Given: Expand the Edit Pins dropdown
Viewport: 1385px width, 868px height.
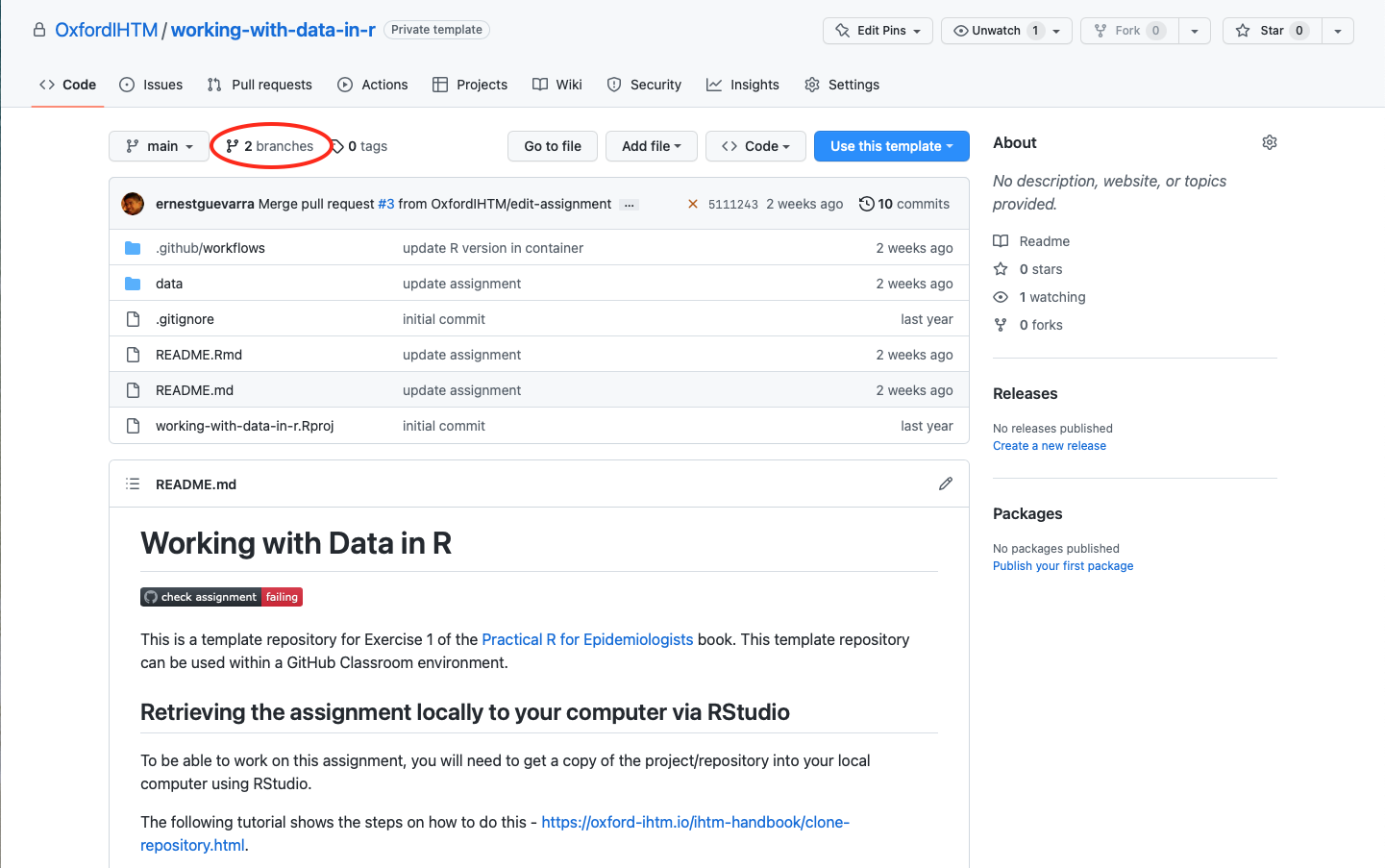Looking at the screenshot, I should point(878,31).
